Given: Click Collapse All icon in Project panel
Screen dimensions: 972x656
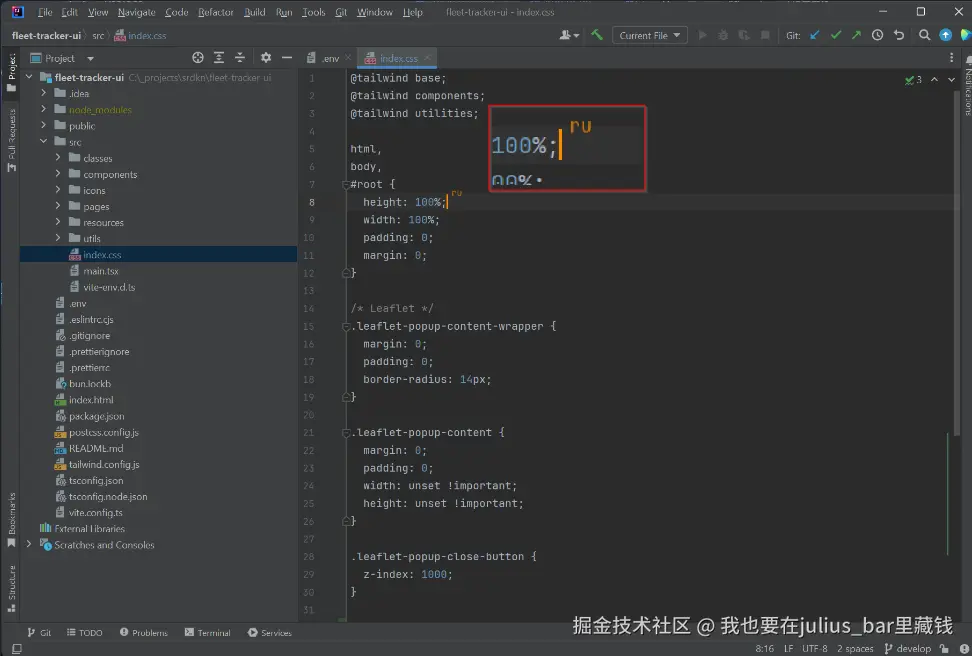Looking at the screenshot, I should pos(240,58).
